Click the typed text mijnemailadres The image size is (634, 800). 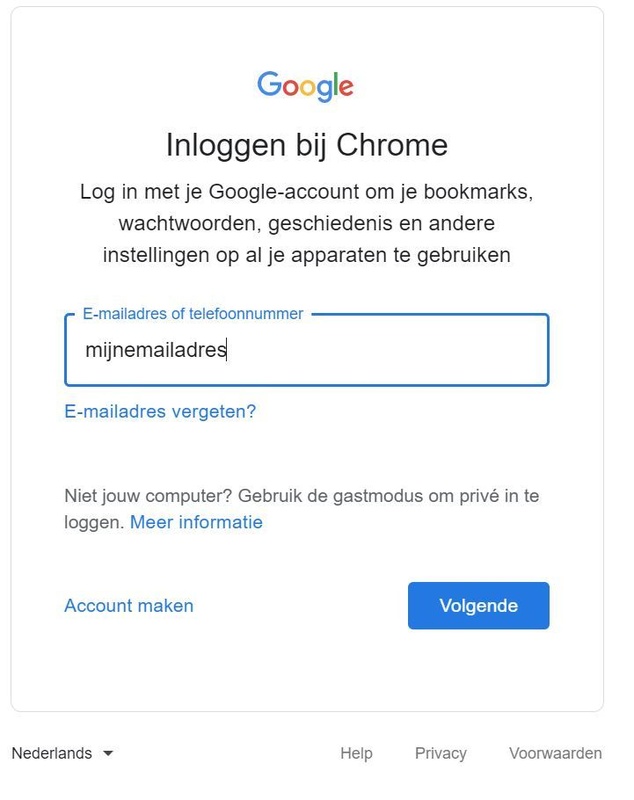pos(156,350)
